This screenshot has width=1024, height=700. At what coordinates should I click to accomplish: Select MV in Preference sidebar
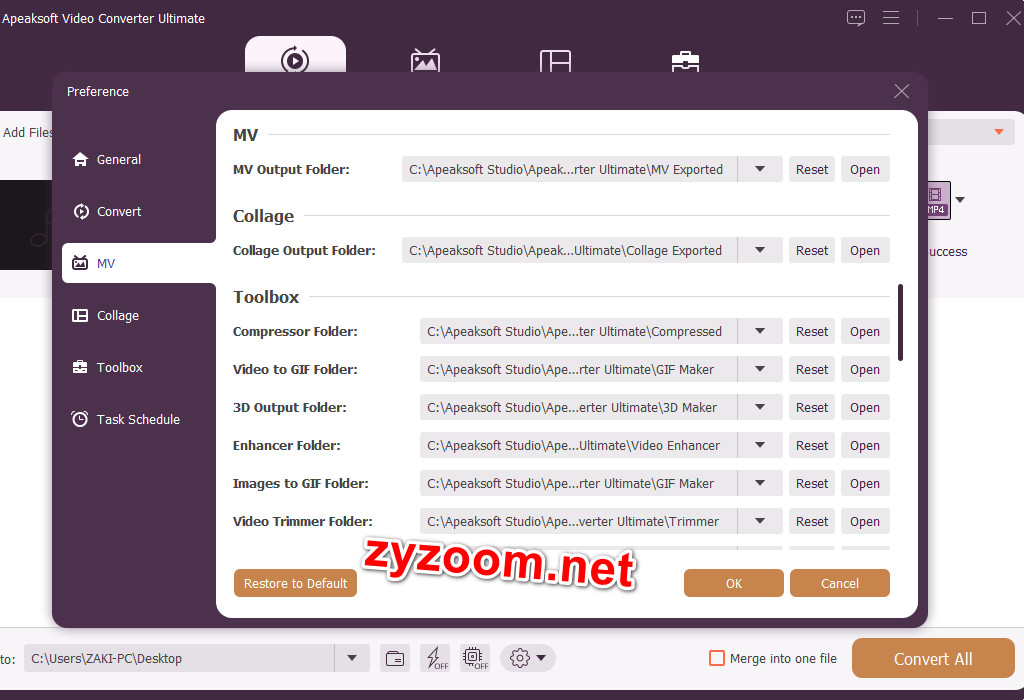138,263
